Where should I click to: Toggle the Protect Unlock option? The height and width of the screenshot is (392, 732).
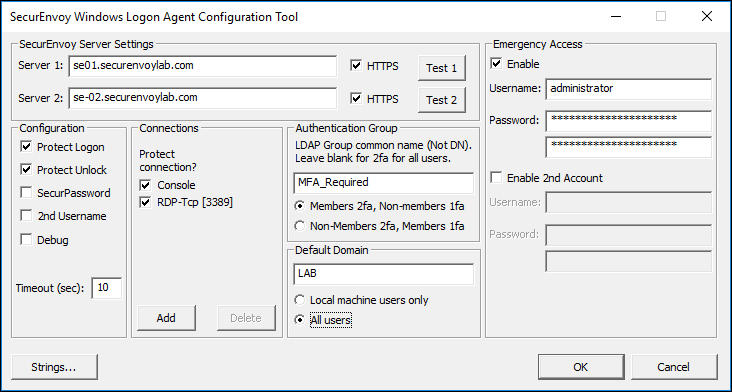click(x=26, y=170)
